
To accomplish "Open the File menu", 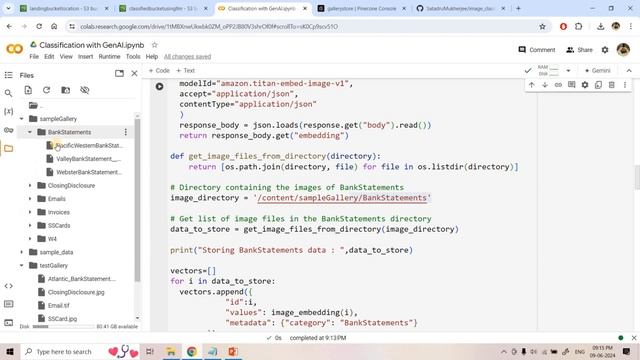I will (x=34, y=57).
